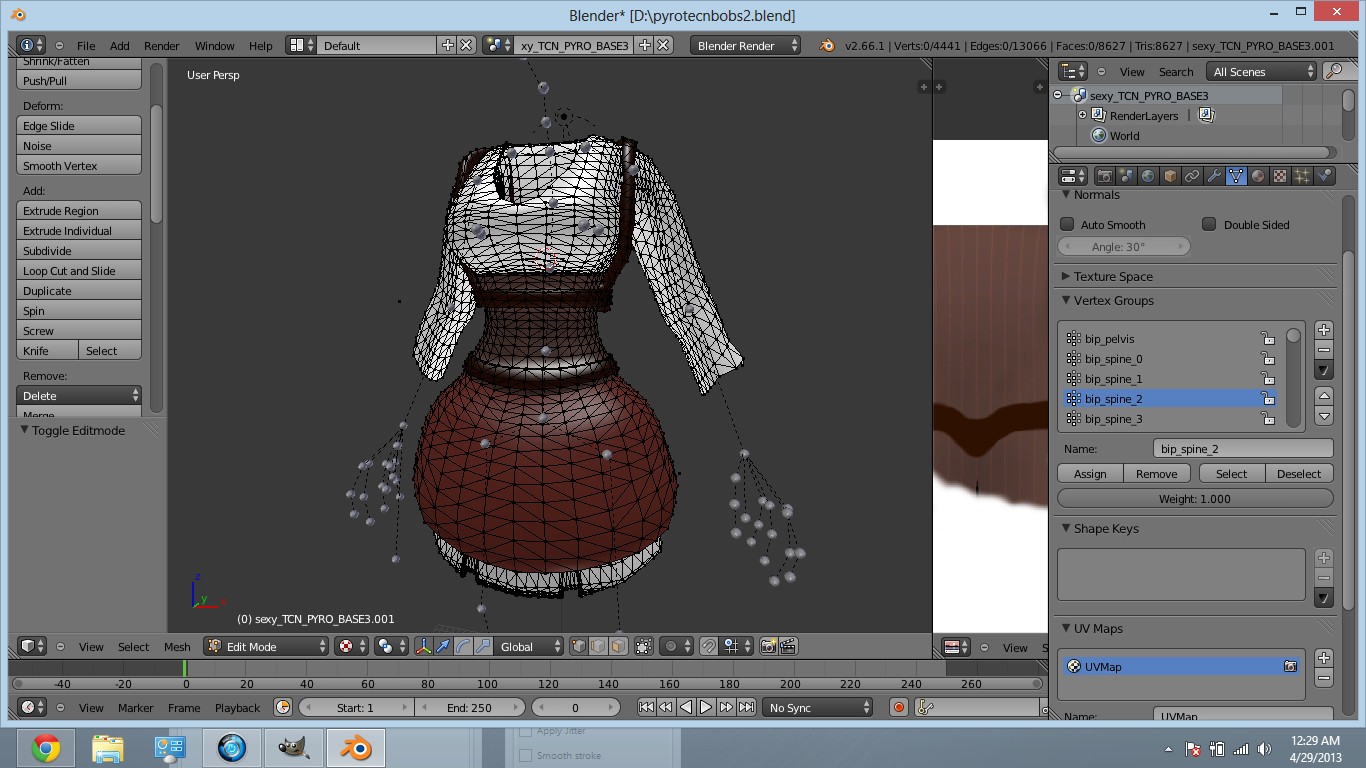Screen dimensions: 1366x768
Task: Click the Assign button under Vertex Groups
Action: (1090, 473)
